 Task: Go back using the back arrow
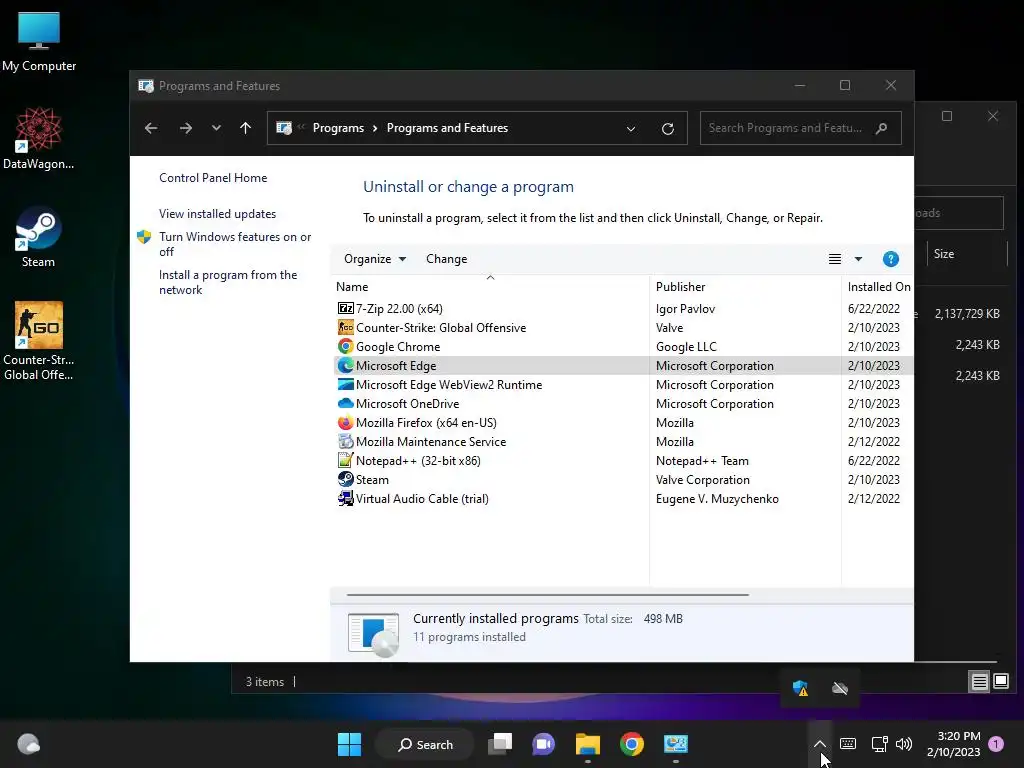151,128
